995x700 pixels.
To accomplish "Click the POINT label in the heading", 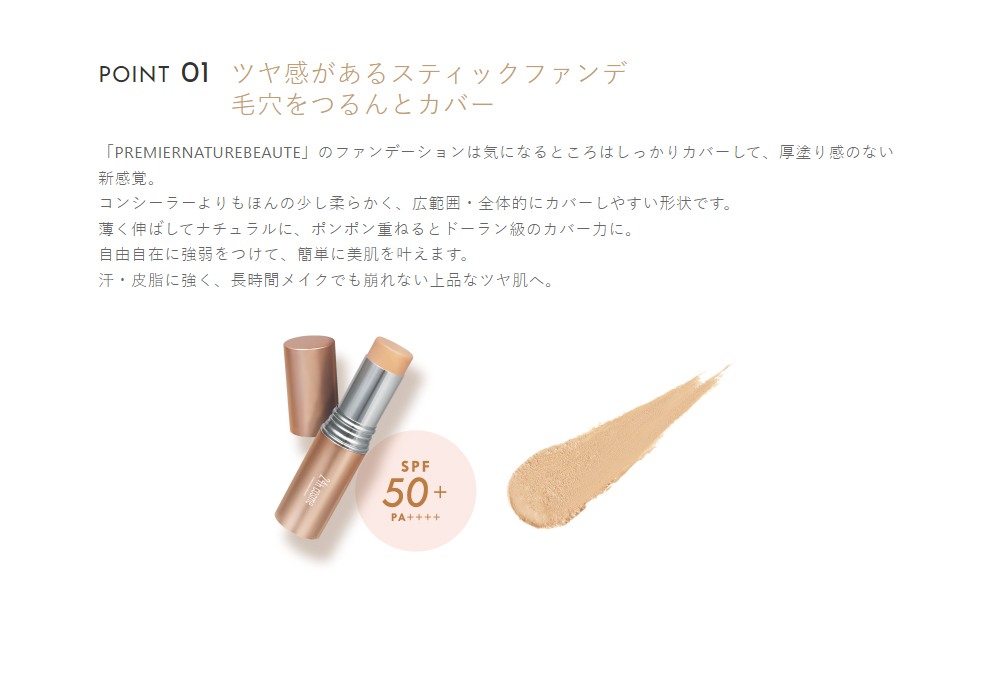I will (x=134, y=75).
